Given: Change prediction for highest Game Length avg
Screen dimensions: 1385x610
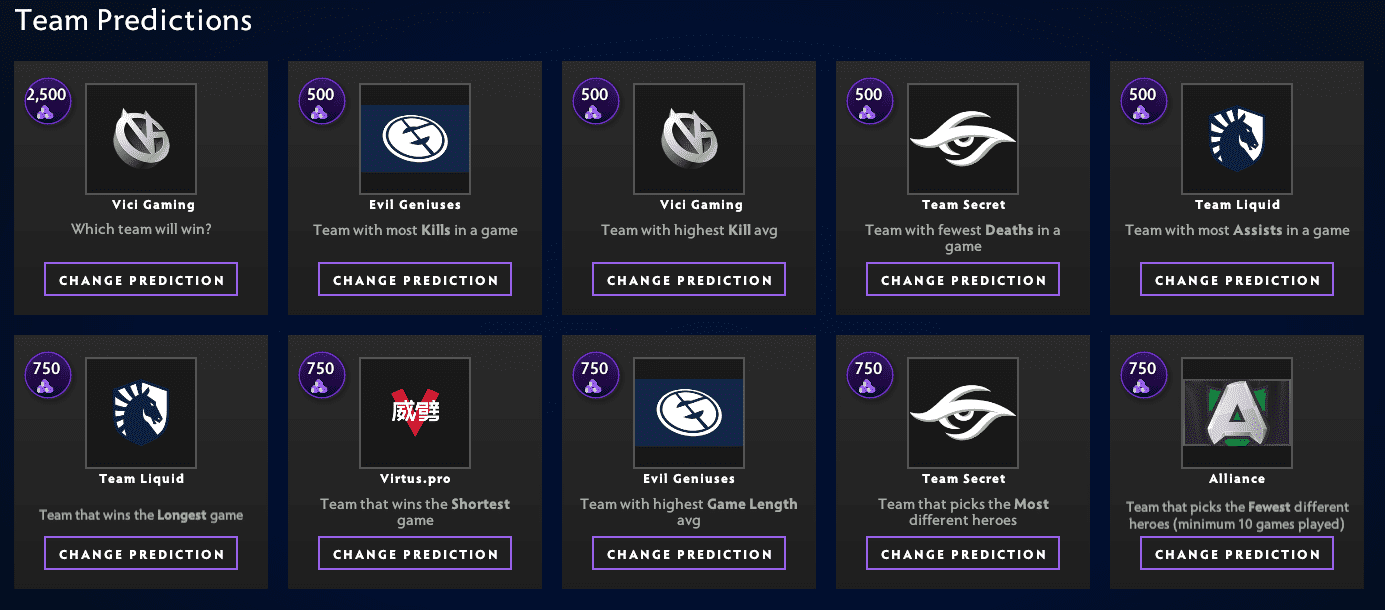Looking at the screenshot, I should click(689, 554).
